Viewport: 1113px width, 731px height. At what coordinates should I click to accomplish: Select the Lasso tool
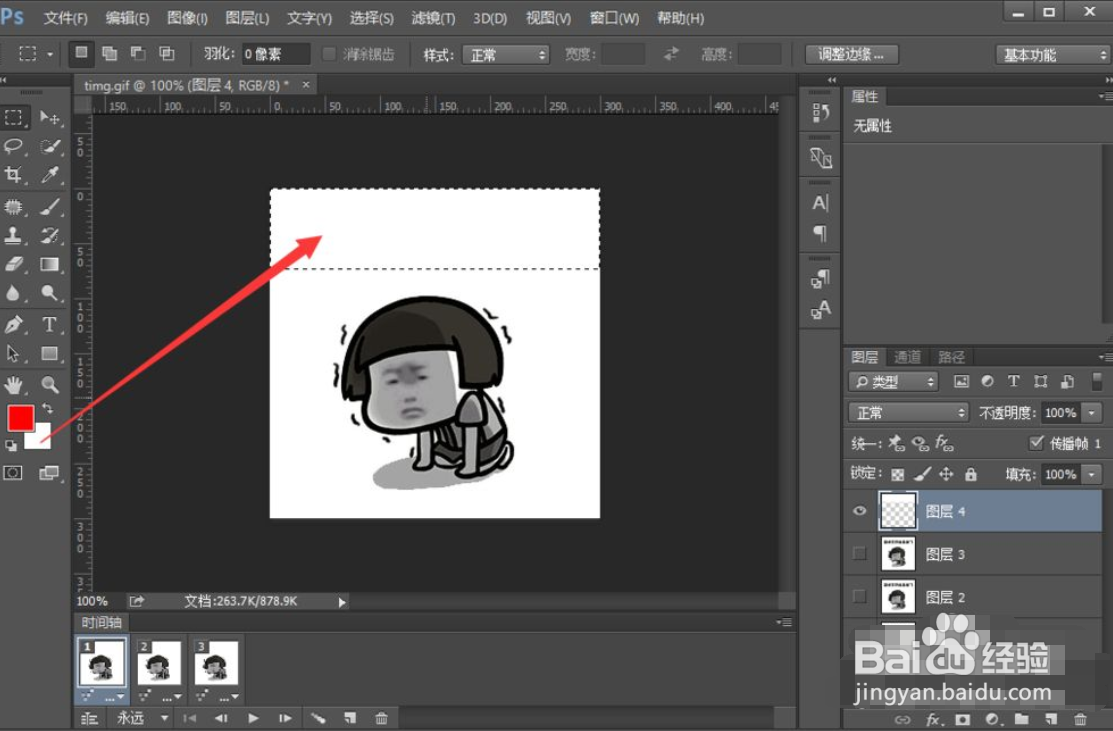tap(14, 146)
